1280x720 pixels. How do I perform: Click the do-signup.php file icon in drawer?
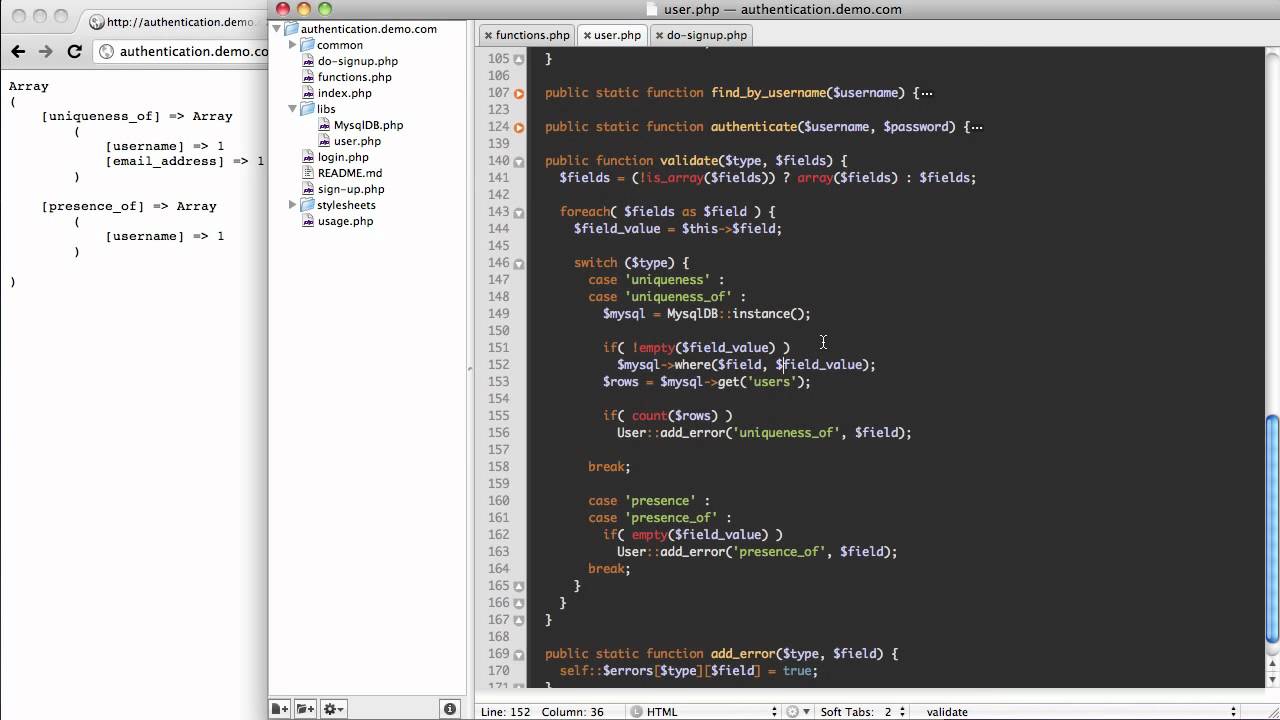tap(309, 61)
